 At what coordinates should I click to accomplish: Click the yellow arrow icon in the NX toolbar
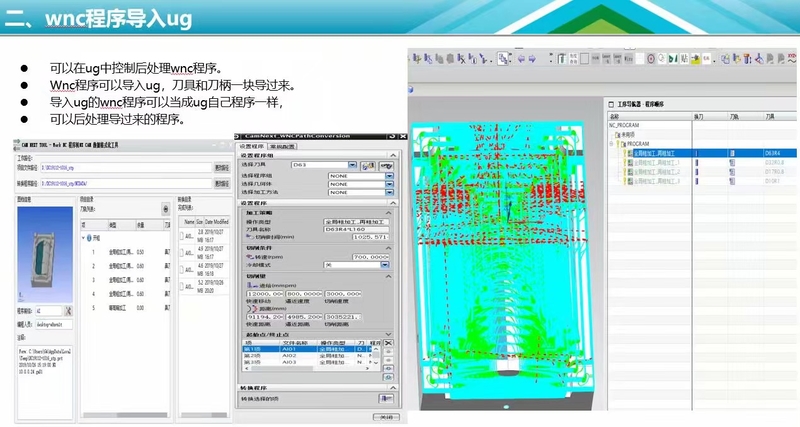pos(695,59)
